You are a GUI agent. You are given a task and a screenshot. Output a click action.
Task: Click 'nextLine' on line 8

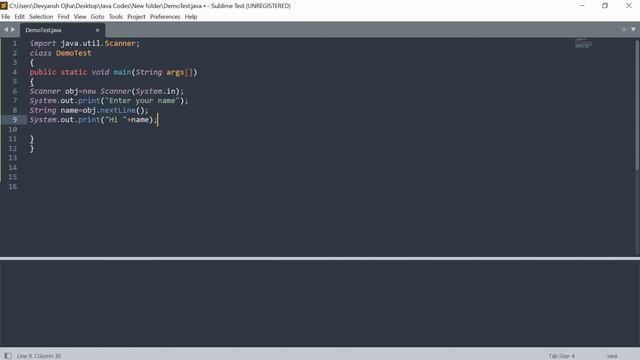[118, 110]
